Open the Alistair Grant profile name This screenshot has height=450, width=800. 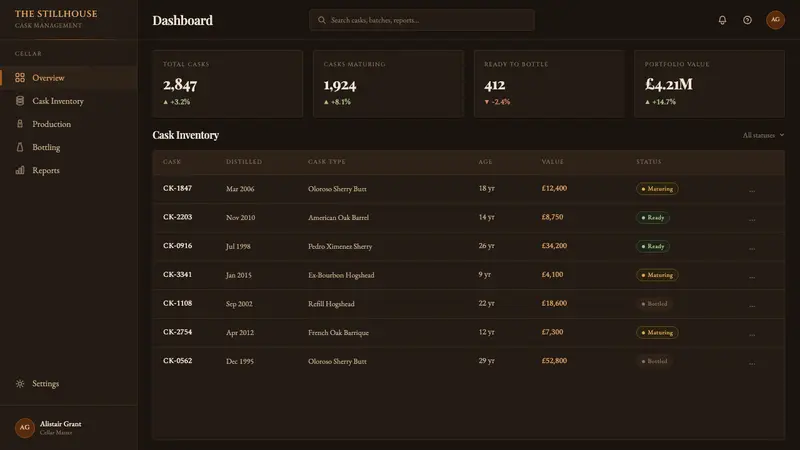[x=60, y=423]
